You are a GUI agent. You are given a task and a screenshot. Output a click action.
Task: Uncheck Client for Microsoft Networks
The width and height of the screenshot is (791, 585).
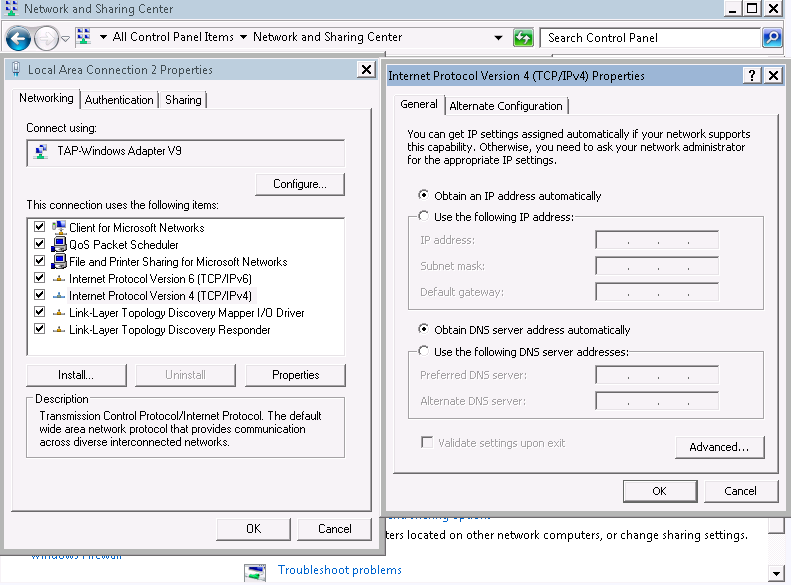pos(39,227)
